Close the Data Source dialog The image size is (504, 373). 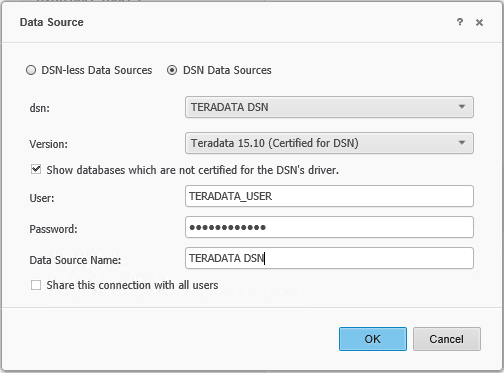click(x=479, y=23)
